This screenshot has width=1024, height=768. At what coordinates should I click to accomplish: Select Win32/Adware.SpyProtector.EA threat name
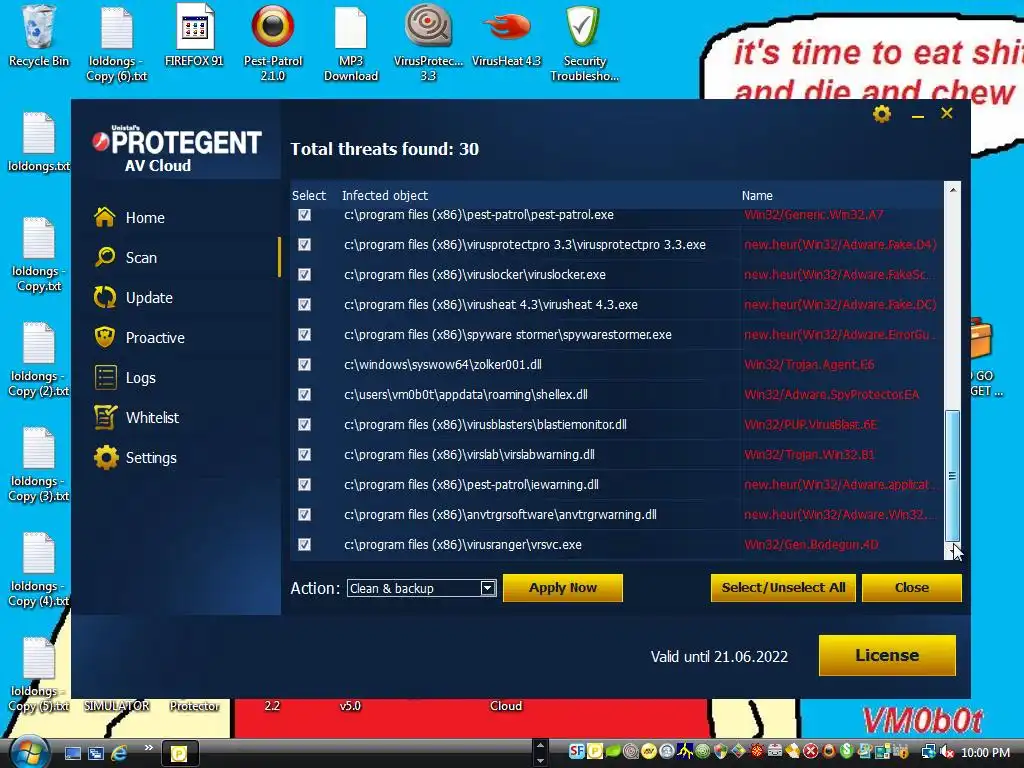click(x=831, y=395)
